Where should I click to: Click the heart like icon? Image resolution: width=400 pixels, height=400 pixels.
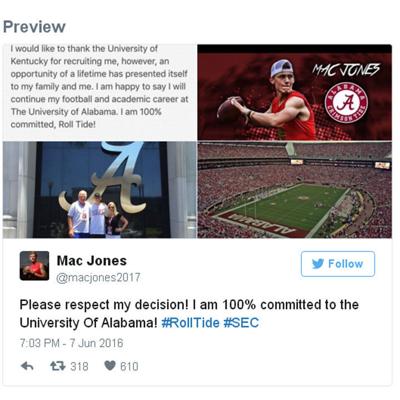[110, 366]
